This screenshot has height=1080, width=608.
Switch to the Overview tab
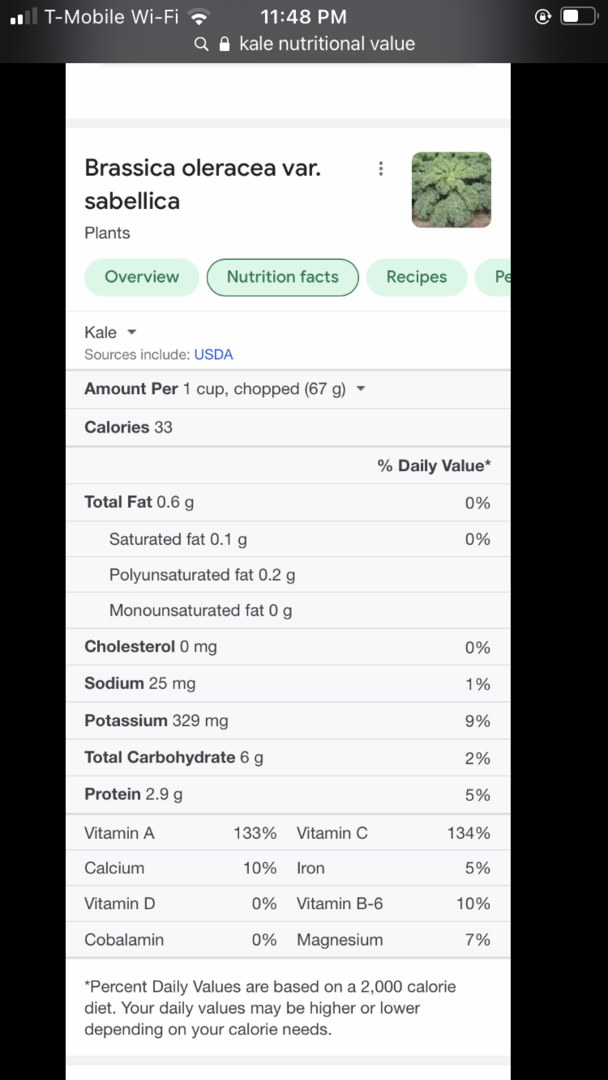[x=142, y=278]
